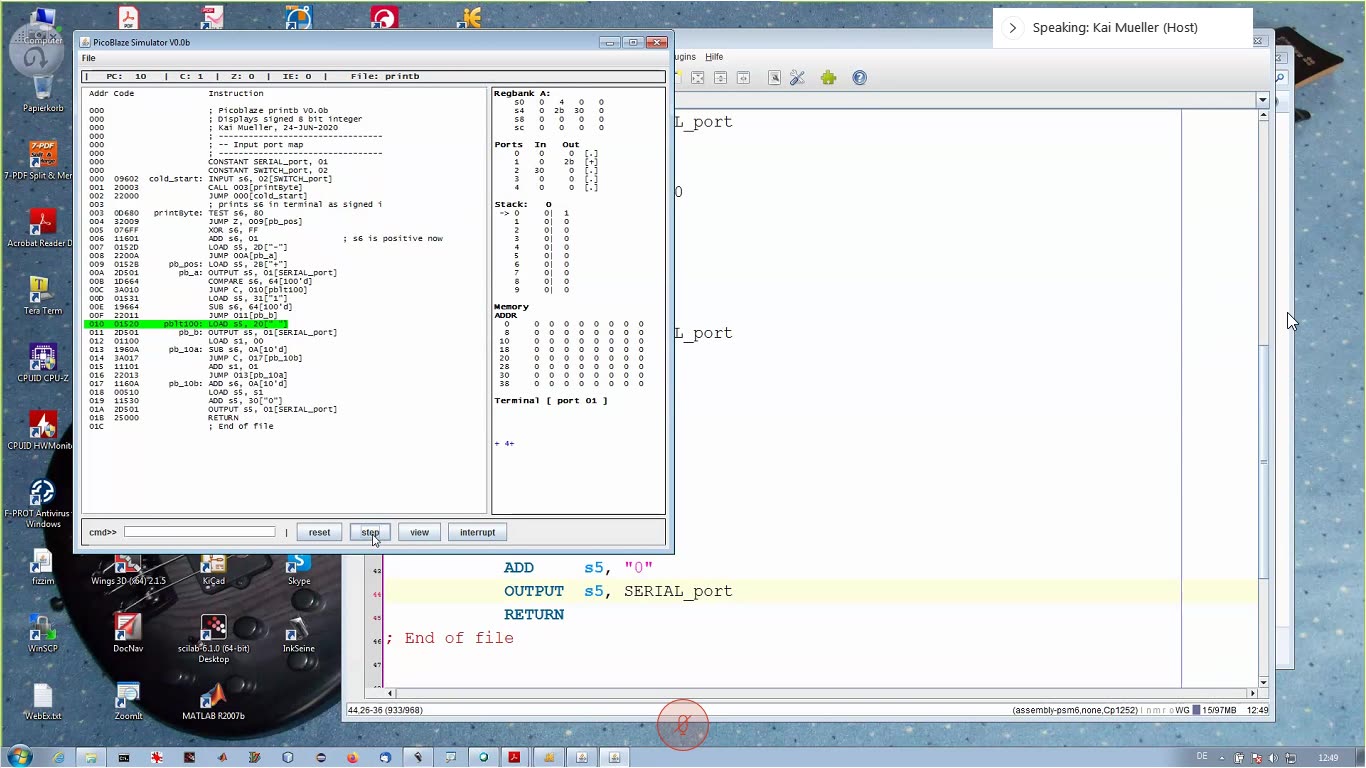Viewport: 1366px width, 768px height.
Task: Trigger the interrupt button in the simulator
Action: pyautogui.click(x=477, y=532)
